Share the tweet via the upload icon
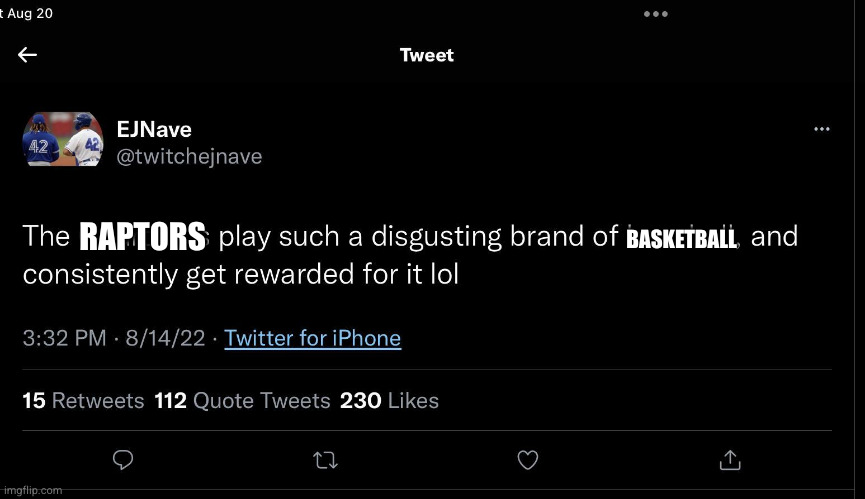 [730, 459]
